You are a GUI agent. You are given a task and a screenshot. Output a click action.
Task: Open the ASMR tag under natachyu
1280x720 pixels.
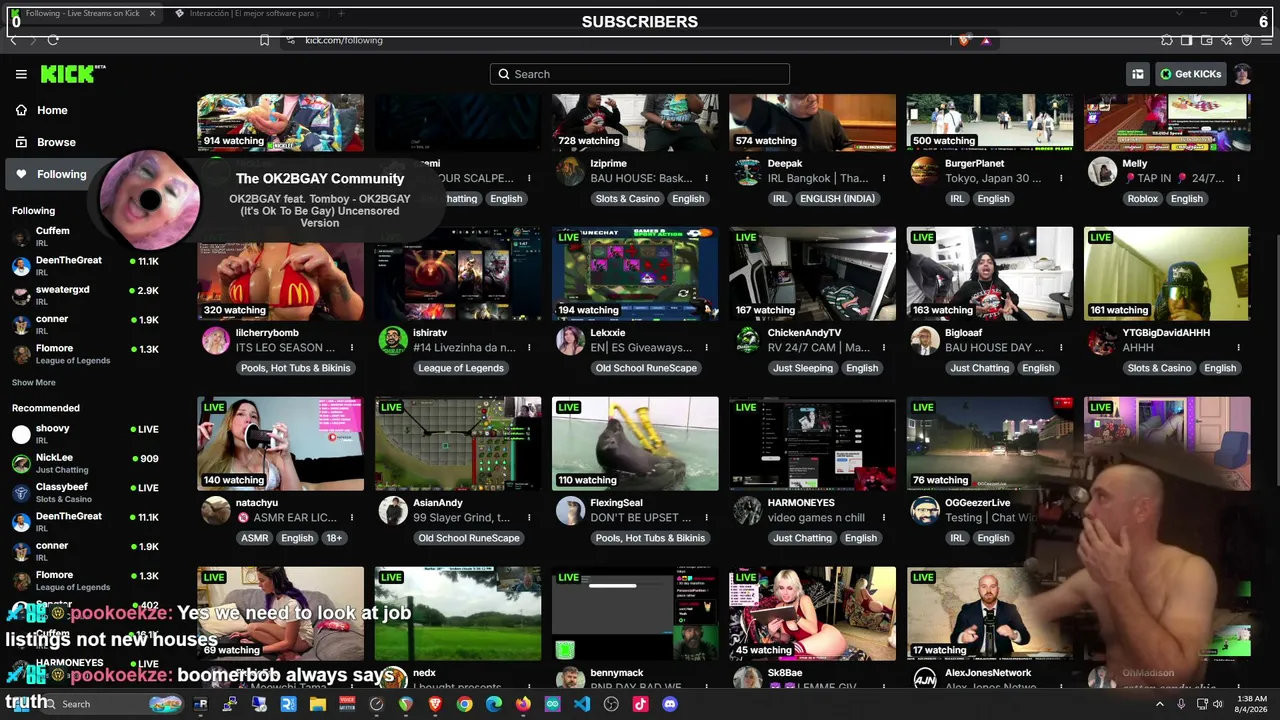pyautogui.click(x=255, y=538)
